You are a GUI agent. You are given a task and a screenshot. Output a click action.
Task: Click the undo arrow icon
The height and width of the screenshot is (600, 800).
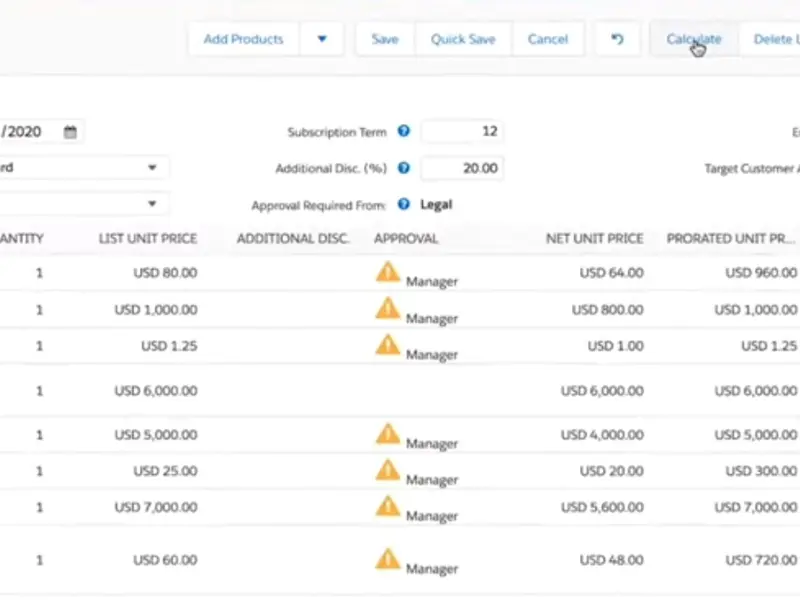(617, 39)
